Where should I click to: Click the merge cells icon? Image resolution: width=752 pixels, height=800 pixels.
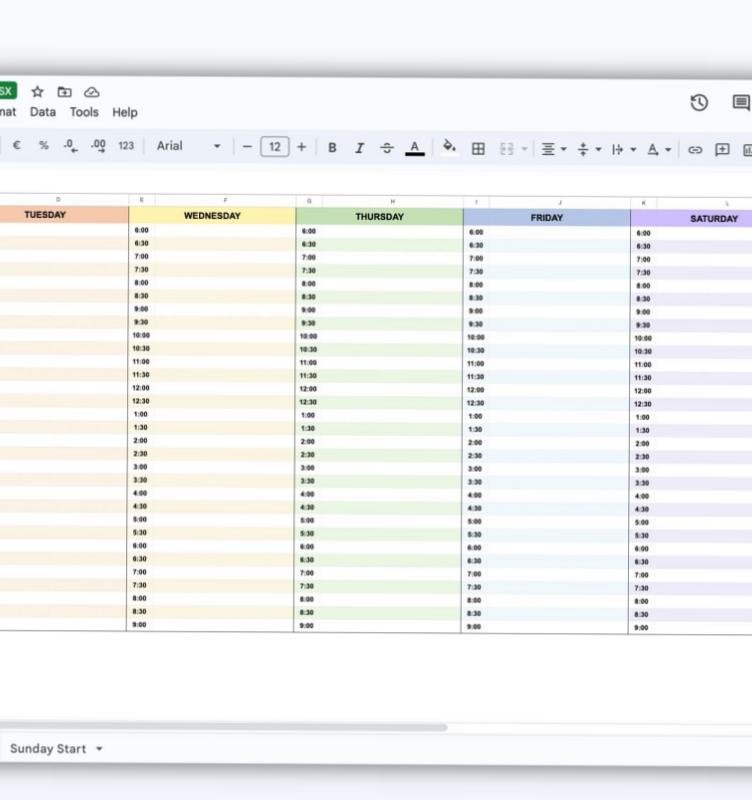click(x=506, y=149)
